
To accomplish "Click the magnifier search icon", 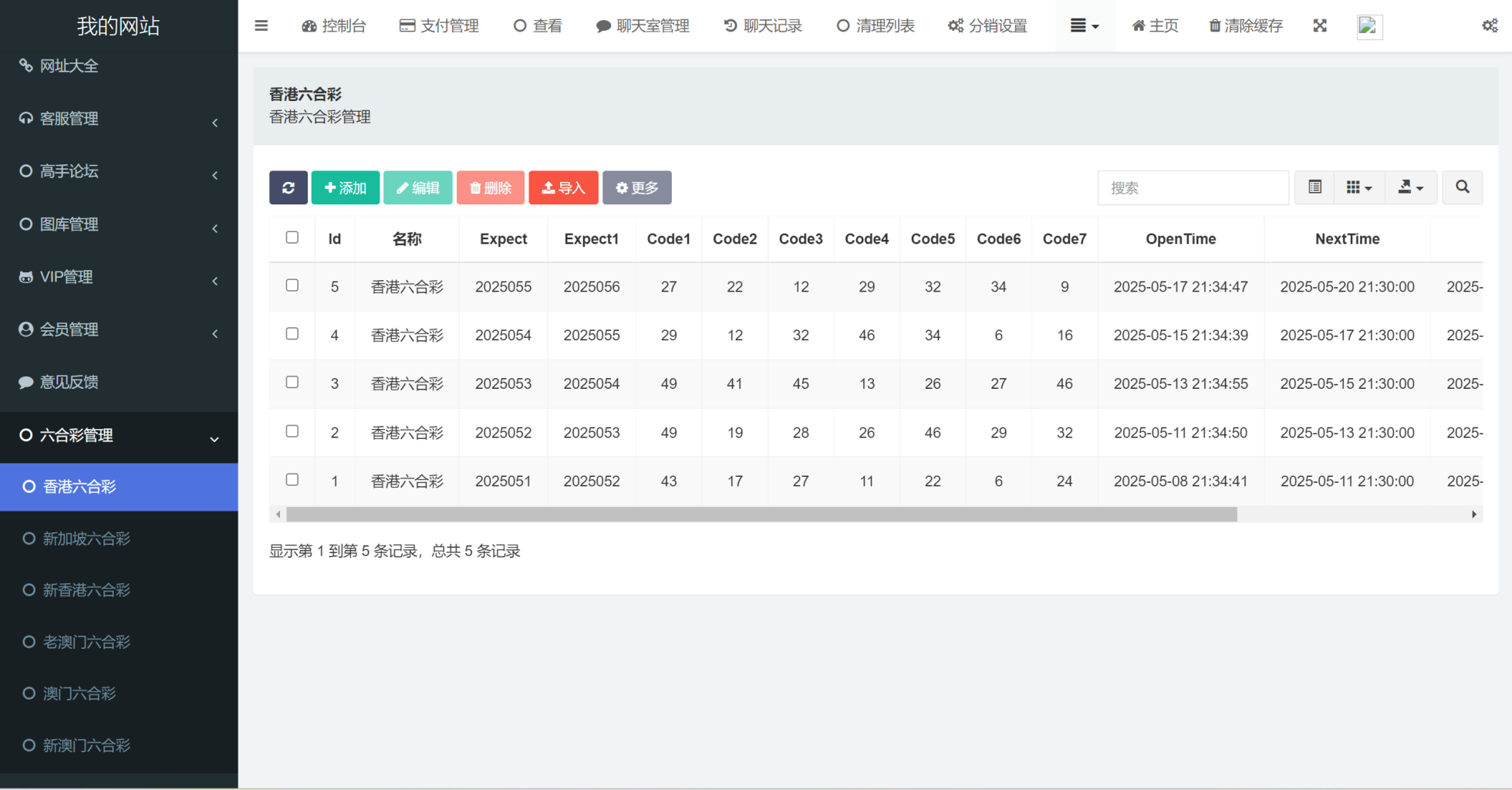I will click(1463, 187).
